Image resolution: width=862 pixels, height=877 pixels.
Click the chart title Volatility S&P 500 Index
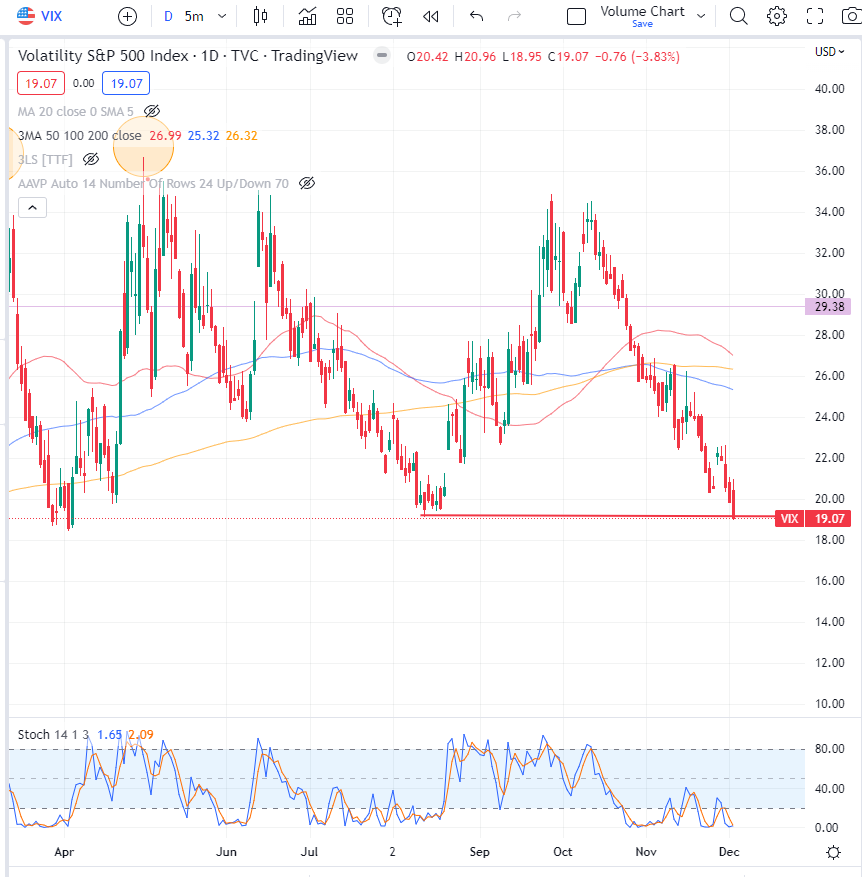click(103, 56)
